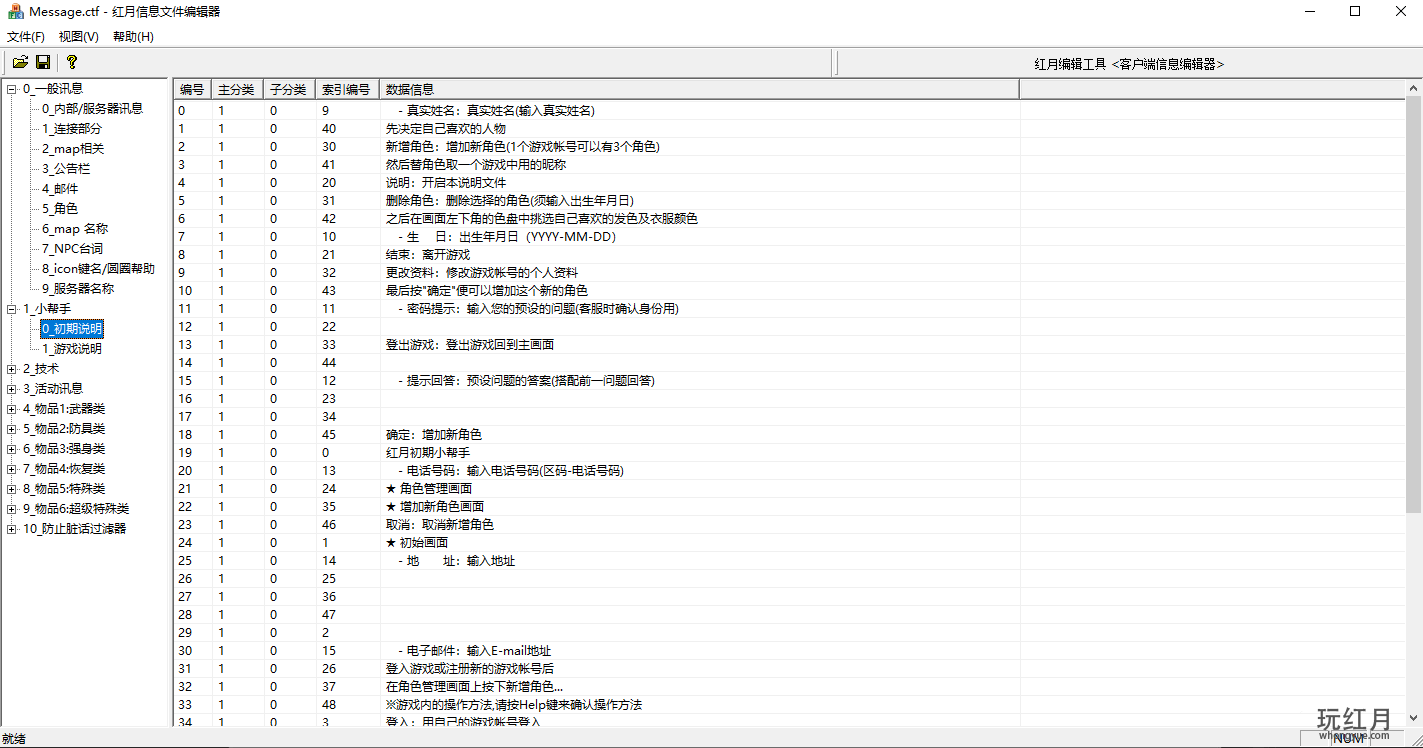This screenshot has height=748, width=1423.
Task: Select 8_icon键名/圆圈帮助 tree item
Action: [x=98, y=269]
